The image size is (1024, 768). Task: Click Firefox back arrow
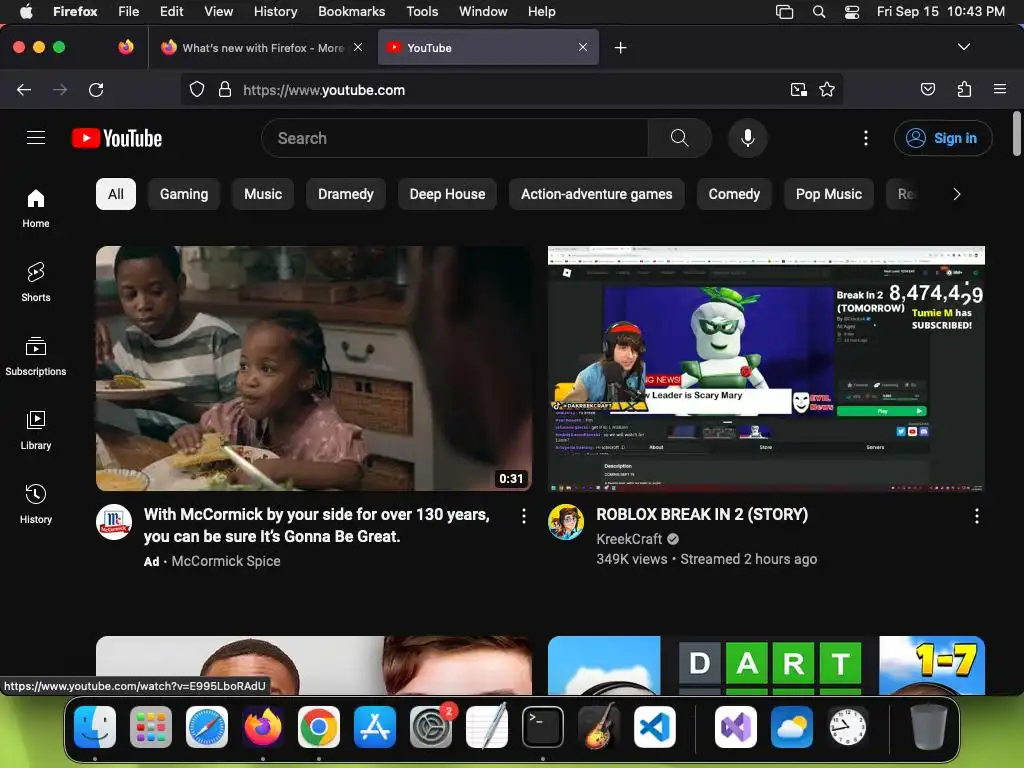point(24,89)
